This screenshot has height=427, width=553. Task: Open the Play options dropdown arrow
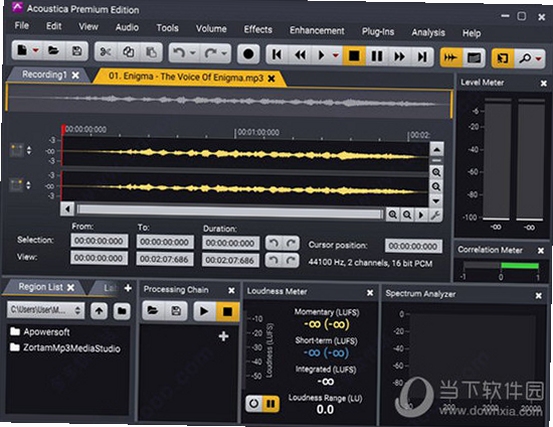tap(335, 55)
